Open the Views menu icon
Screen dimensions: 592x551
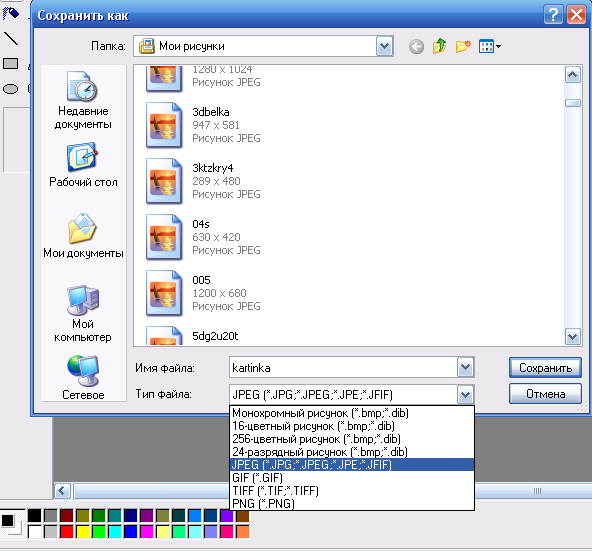[489, 46]
